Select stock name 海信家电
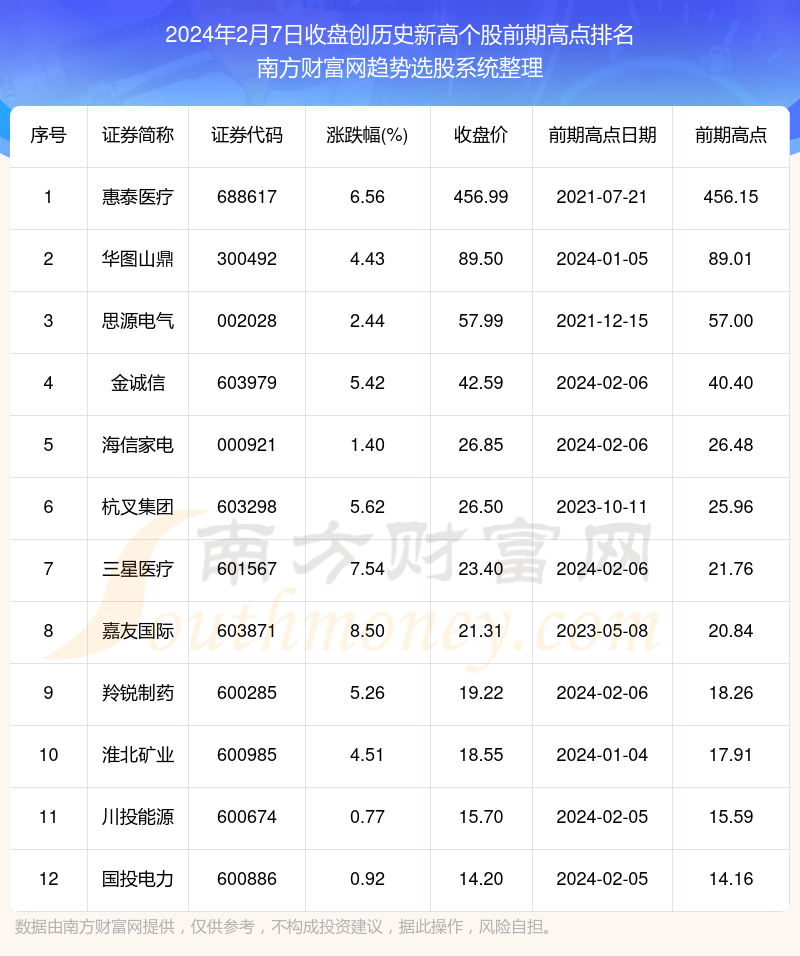This screenshot has width=800, height=956. pyautogui.click(x=138, y=444)
